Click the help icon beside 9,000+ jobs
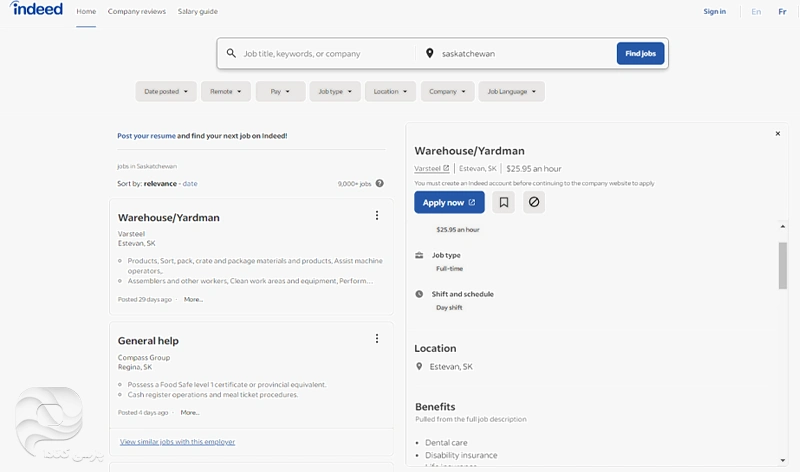800x472 pixels. (380, 184)
